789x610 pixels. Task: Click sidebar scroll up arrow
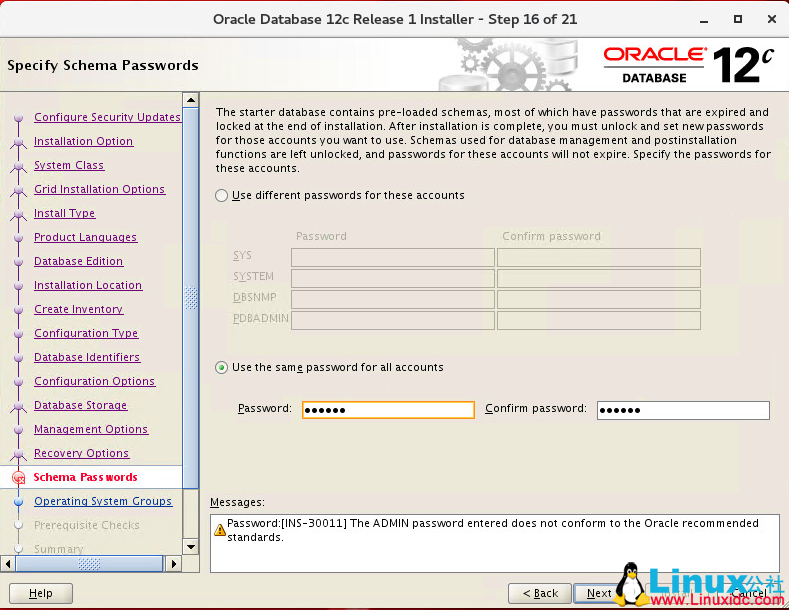pos(191,100)
